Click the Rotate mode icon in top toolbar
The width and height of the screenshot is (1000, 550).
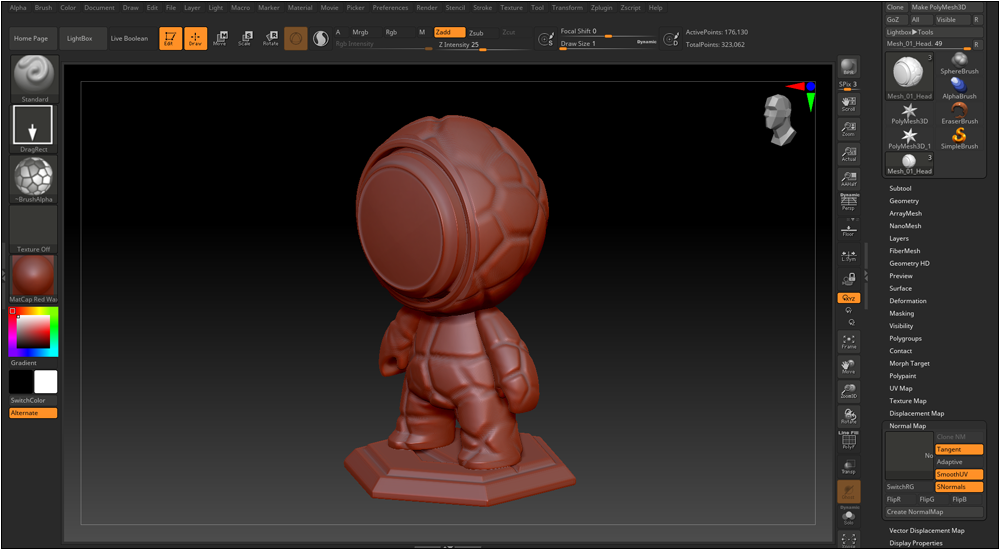pyautogui.click(x=270, y=38)
